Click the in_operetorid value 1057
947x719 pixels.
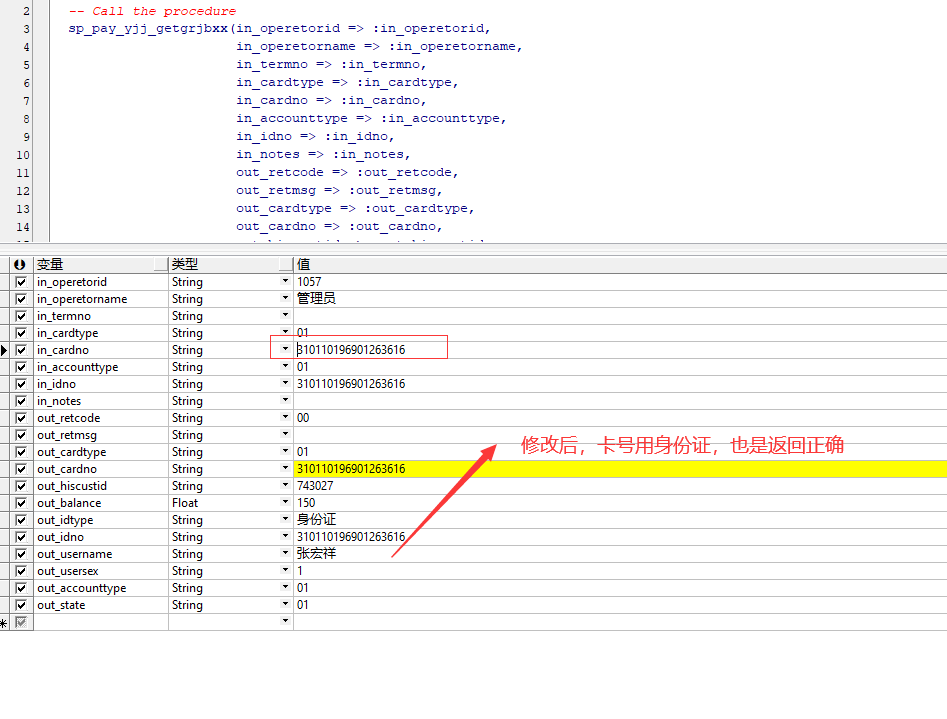pyautogui.click(x=309, y=282)
